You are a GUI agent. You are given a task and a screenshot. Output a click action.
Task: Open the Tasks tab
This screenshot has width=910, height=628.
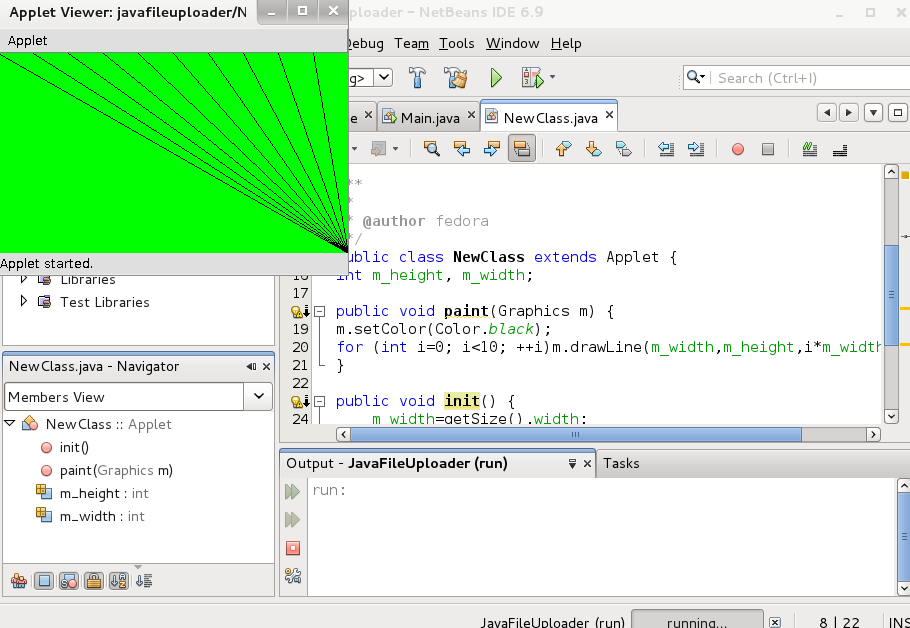point(621,463)
